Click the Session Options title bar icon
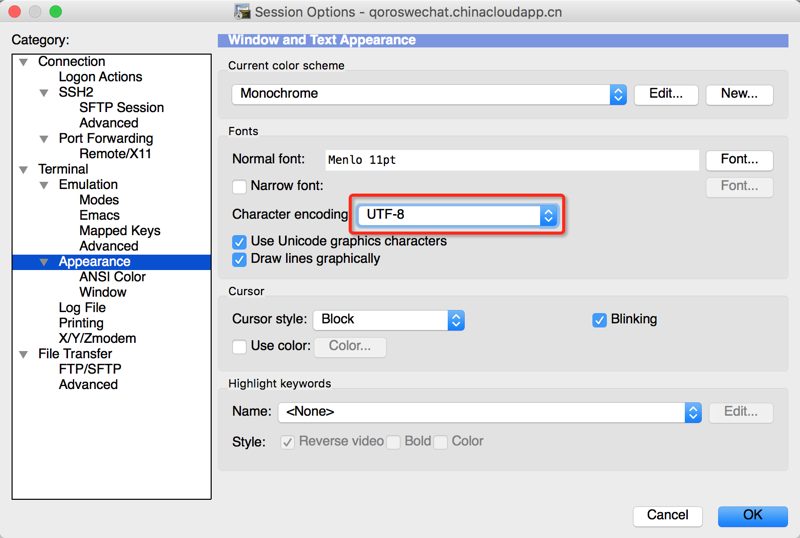The width and height of the screenshot is (800, 538). (x=242, y=12)
